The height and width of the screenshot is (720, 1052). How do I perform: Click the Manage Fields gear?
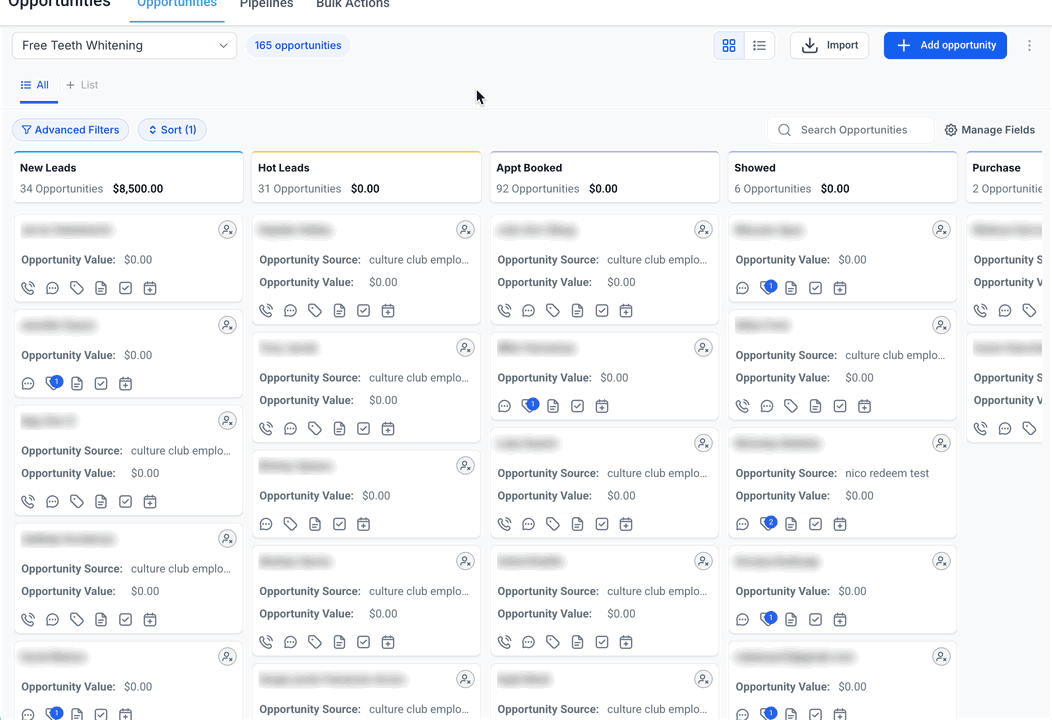(x=990, y=130)
